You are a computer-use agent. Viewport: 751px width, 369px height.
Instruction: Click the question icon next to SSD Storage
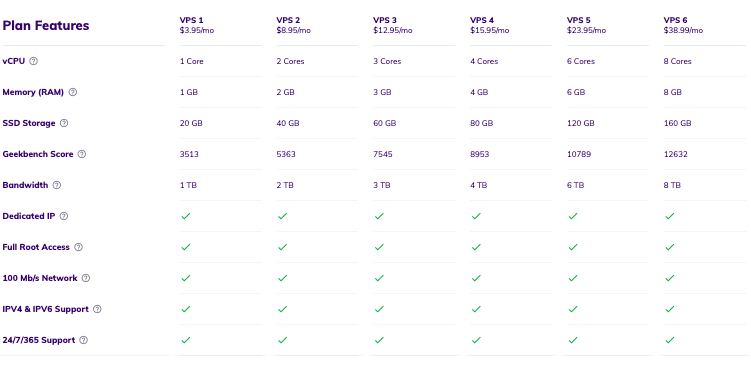[x=64, y=123]
